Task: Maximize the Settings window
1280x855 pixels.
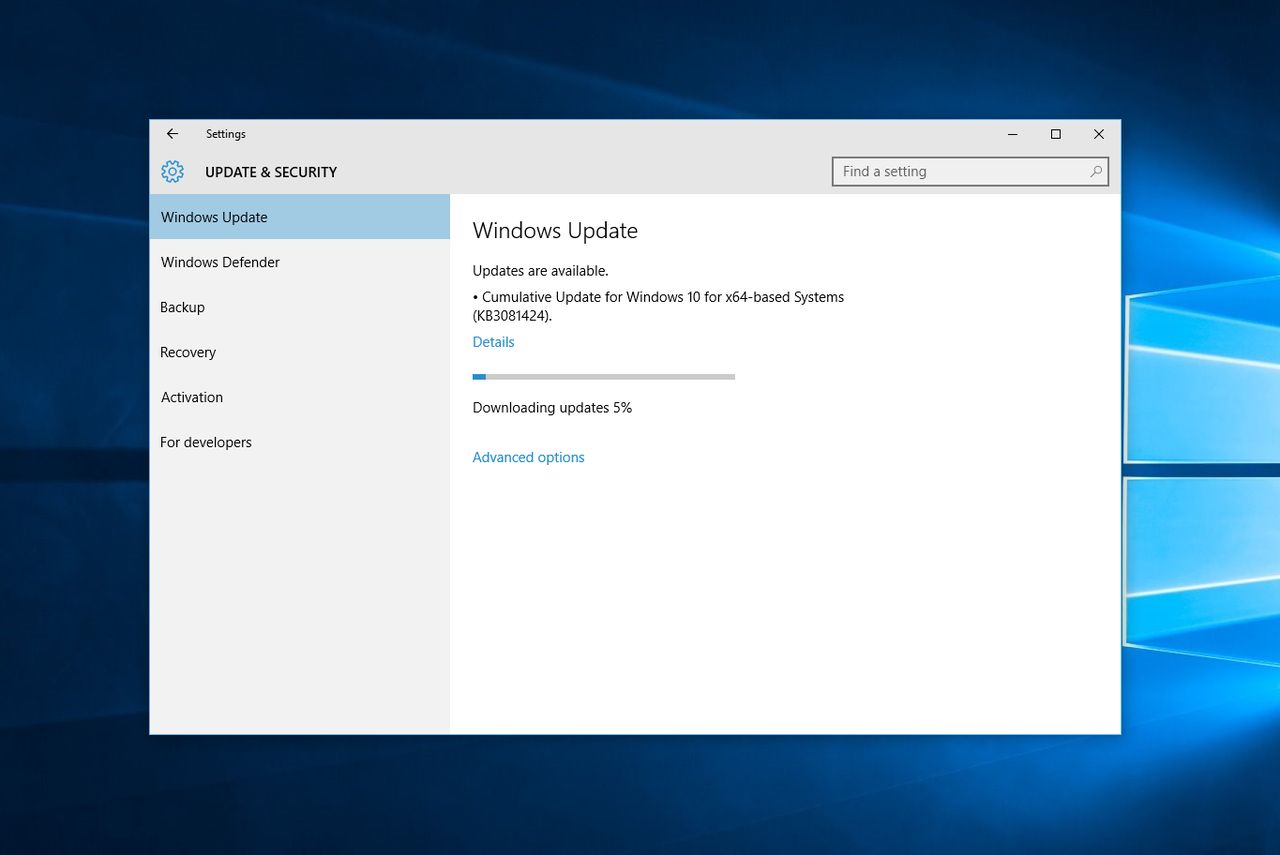Action: pyautogui.click(x=1055, y=134)
